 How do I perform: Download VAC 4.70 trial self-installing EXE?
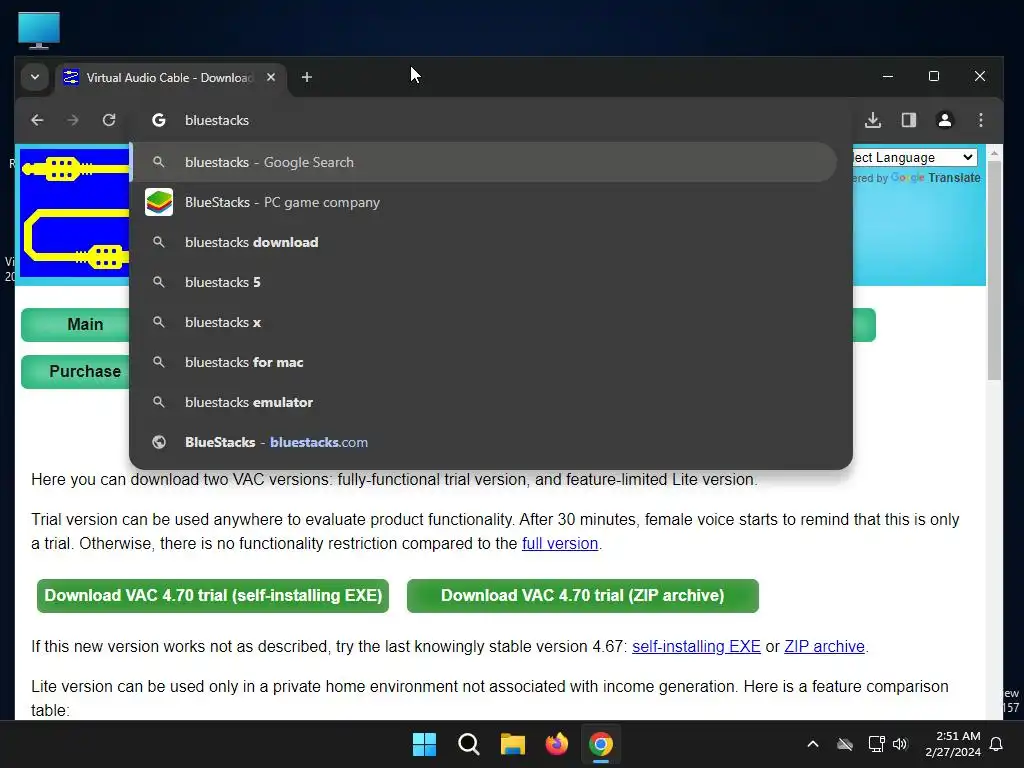[x=213, y=596]
